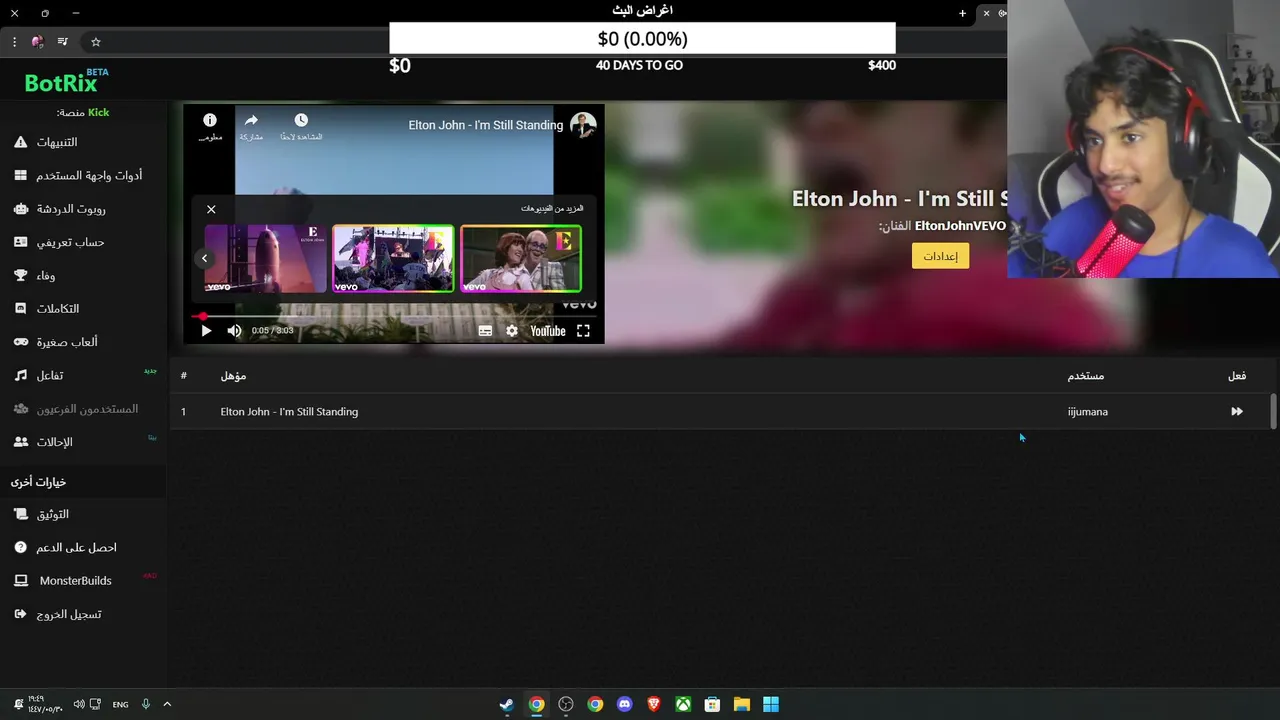
Task: Enter fullscreen in the video player
Action: pos(583,331)
